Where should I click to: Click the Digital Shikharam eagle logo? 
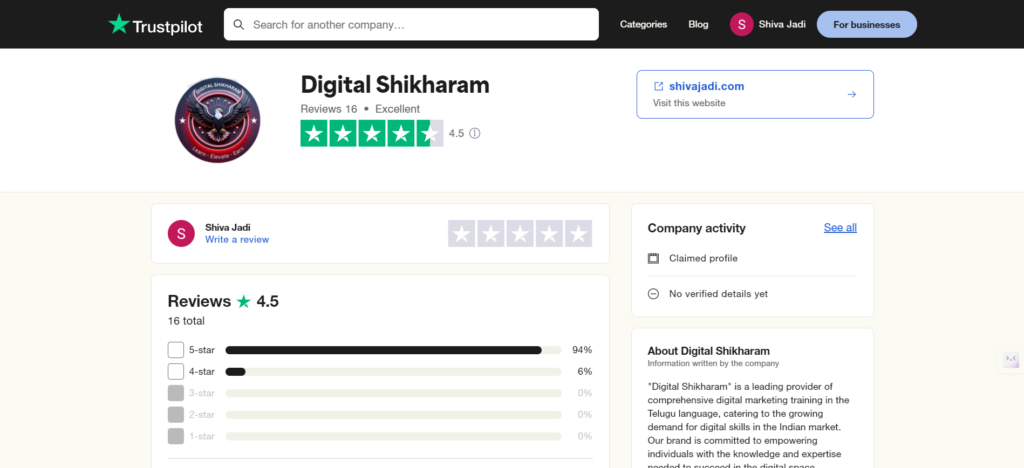pyautogui.click(x=217, y=120)
